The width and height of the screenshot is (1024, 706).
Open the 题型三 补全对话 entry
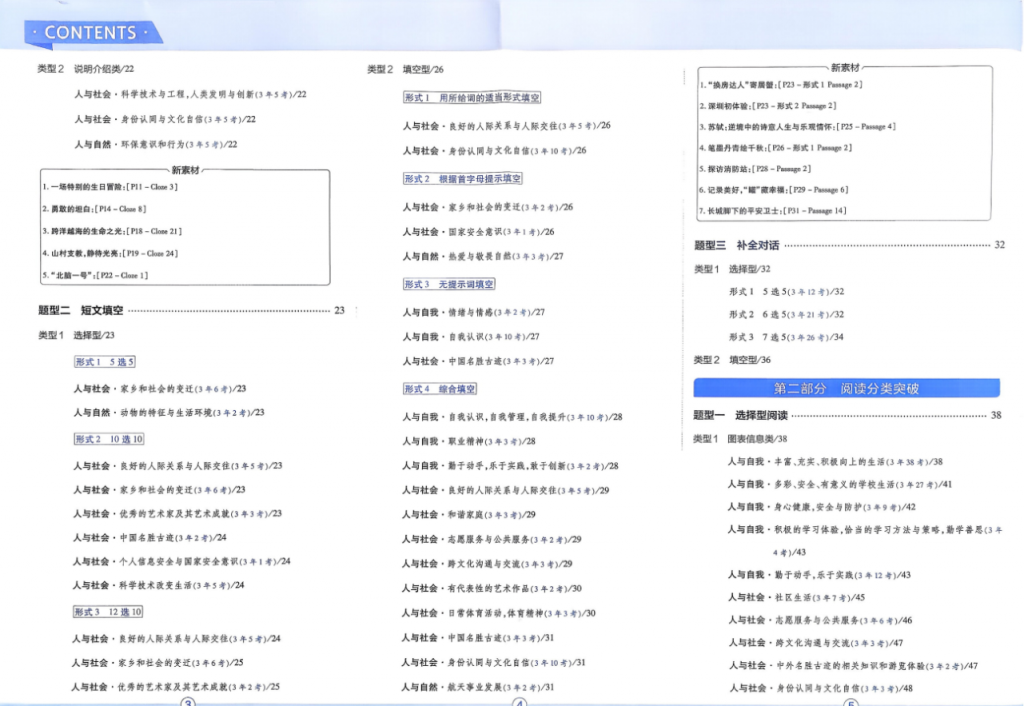pyautogui.click(x=737, y=245)
